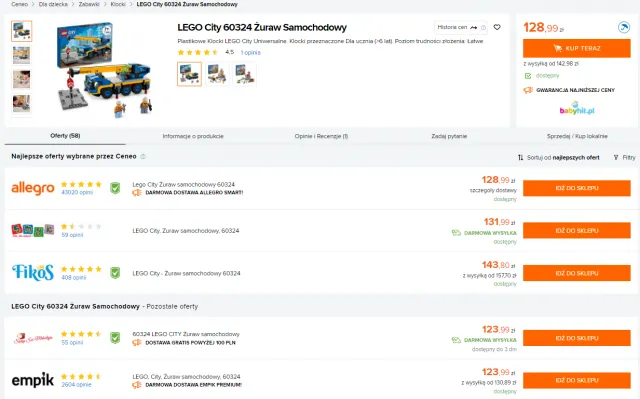
Task: Switch to Informacje o produkcie tab
Action: point(193,136)
